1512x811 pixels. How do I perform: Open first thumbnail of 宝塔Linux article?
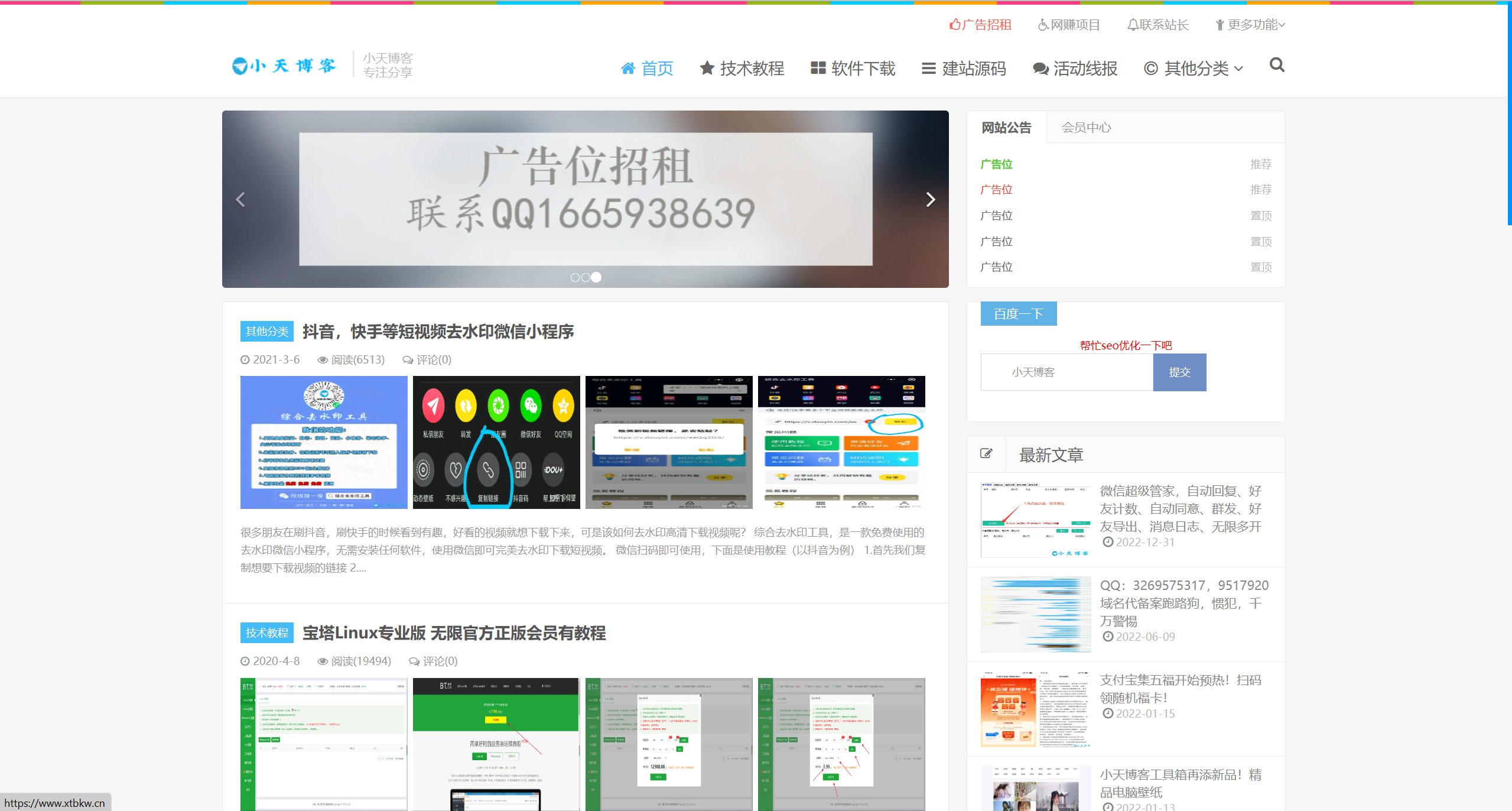pos(324,744)
